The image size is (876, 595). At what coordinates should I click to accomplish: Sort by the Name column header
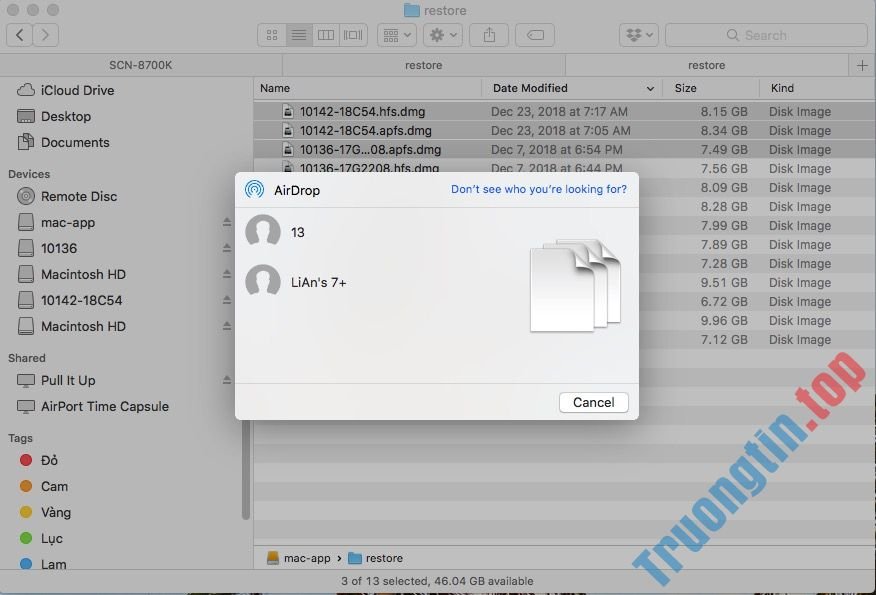[368, 88]
